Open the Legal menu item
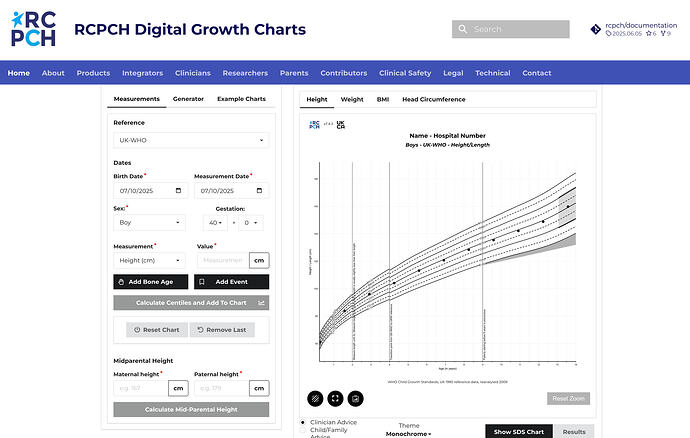Image resolution: width=690 pixels, height=438 pixels. coord(453,73)
